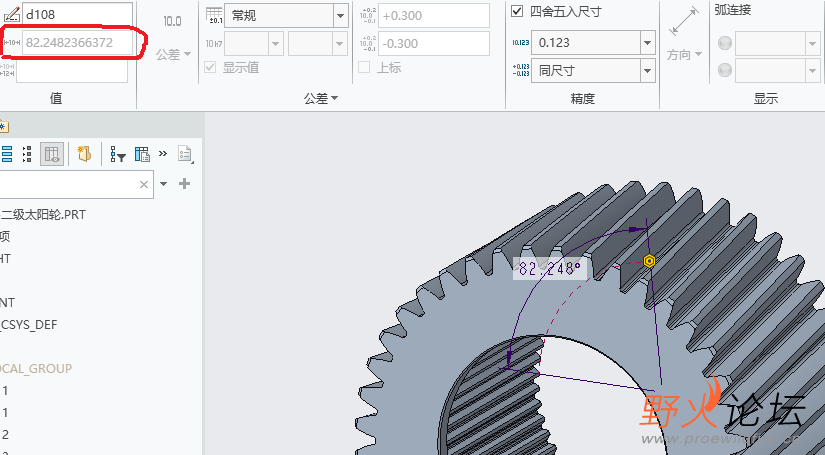825x455 pixels.
Task: Select 二级太阳轮.PRT in the model tree
Action: pos(43,215)
